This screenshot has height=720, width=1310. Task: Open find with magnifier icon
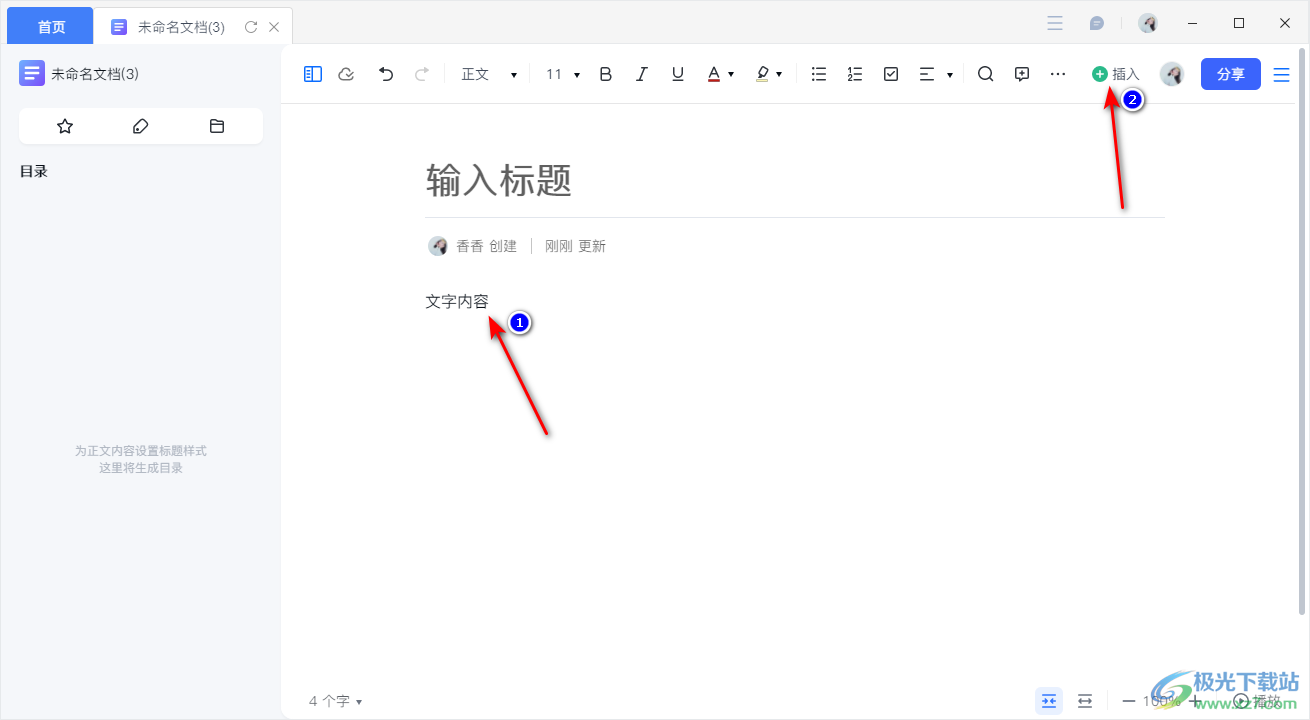(986, 74)
